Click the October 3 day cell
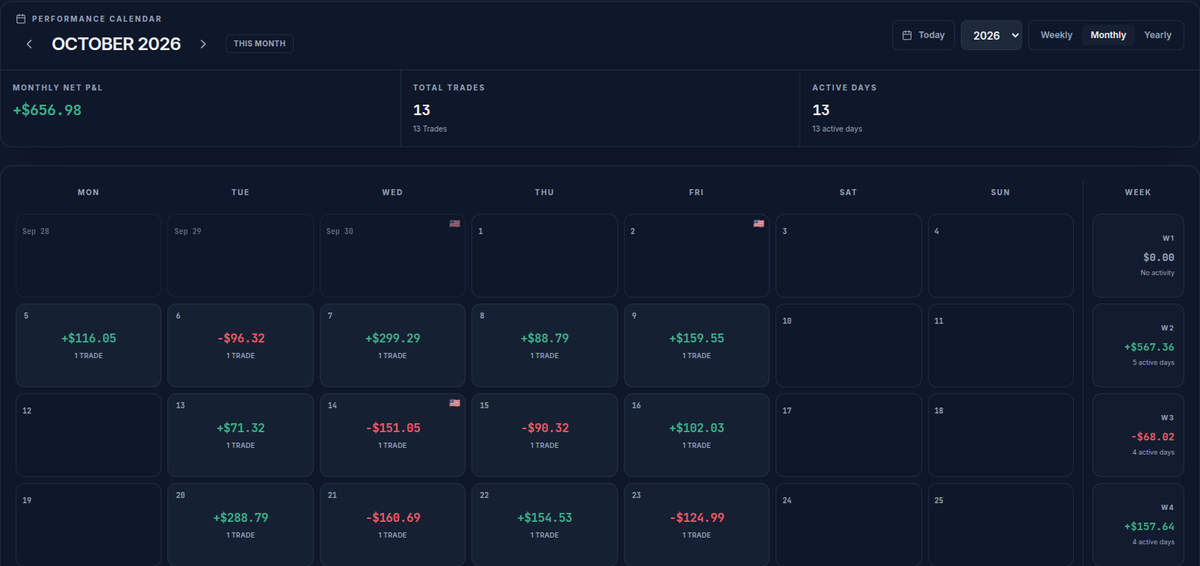The image size is (1200, 566). [849, 255]
